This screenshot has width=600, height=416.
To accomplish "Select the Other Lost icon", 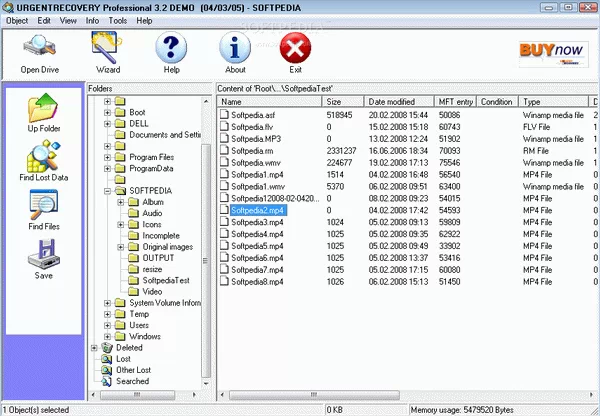I will [x=106, y=370].
